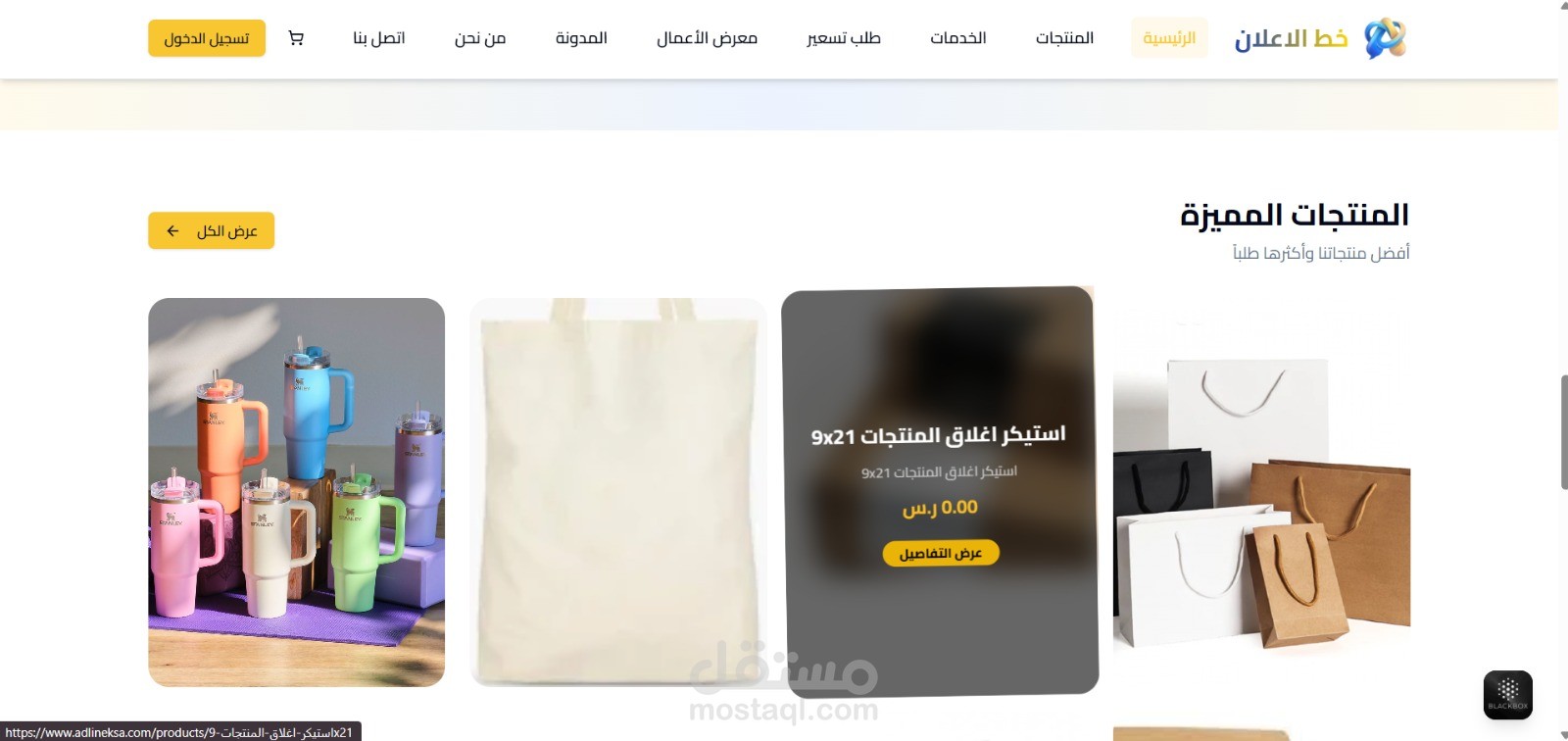Go to الرئيسية home menu item
Screen dimensions: 1568x741
click(1169, 38)
